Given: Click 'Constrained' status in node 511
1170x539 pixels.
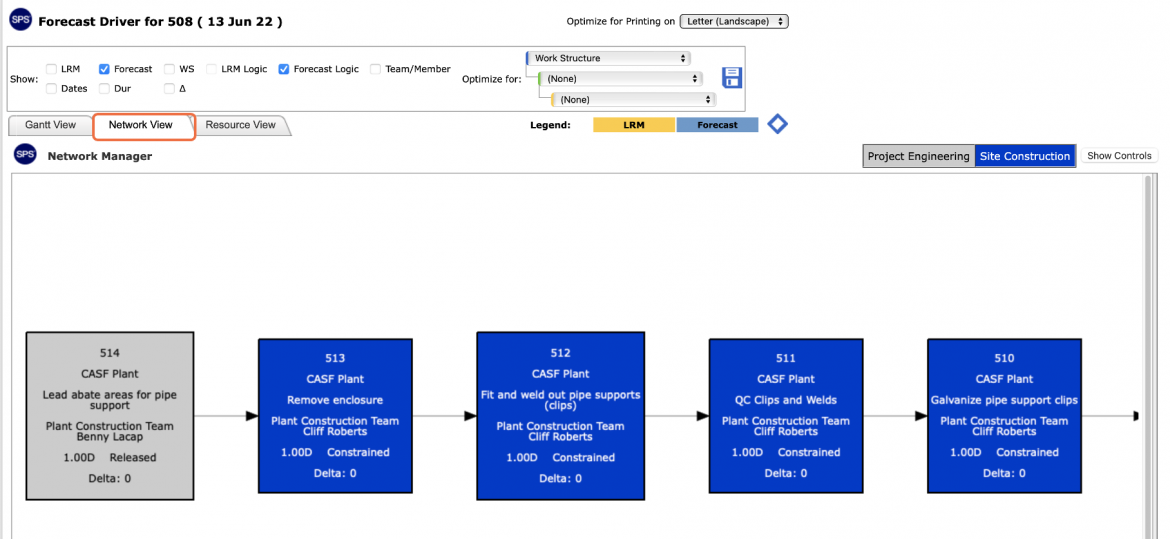Looking at the screenshot, I should coord(809,452).
